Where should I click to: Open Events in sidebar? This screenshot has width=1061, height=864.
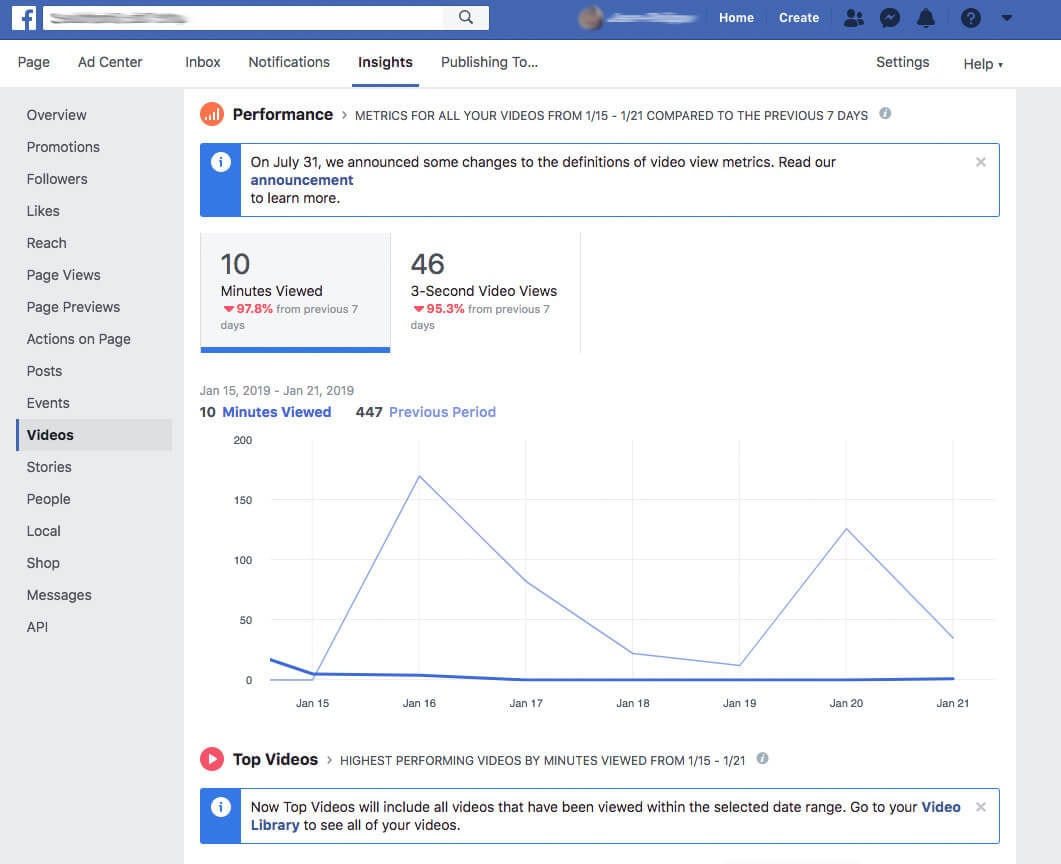coord(48,403)
